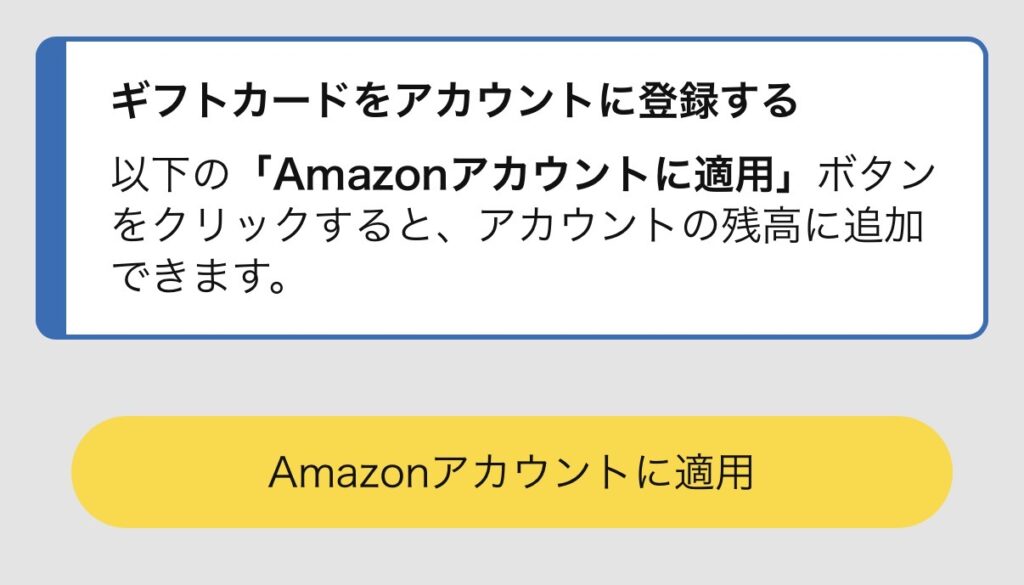Click the bold 「Amazonアカウントに適用」 text in the description
1024x585 pixels.
click(x=528, y=177)
